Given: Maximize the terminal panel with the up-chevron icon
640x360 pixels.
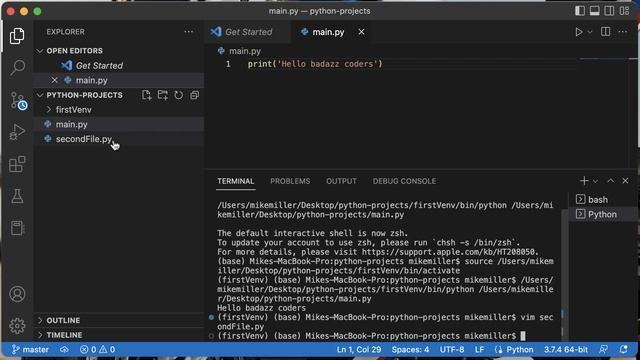Looking at the screenshot, I should pos(611,180).
